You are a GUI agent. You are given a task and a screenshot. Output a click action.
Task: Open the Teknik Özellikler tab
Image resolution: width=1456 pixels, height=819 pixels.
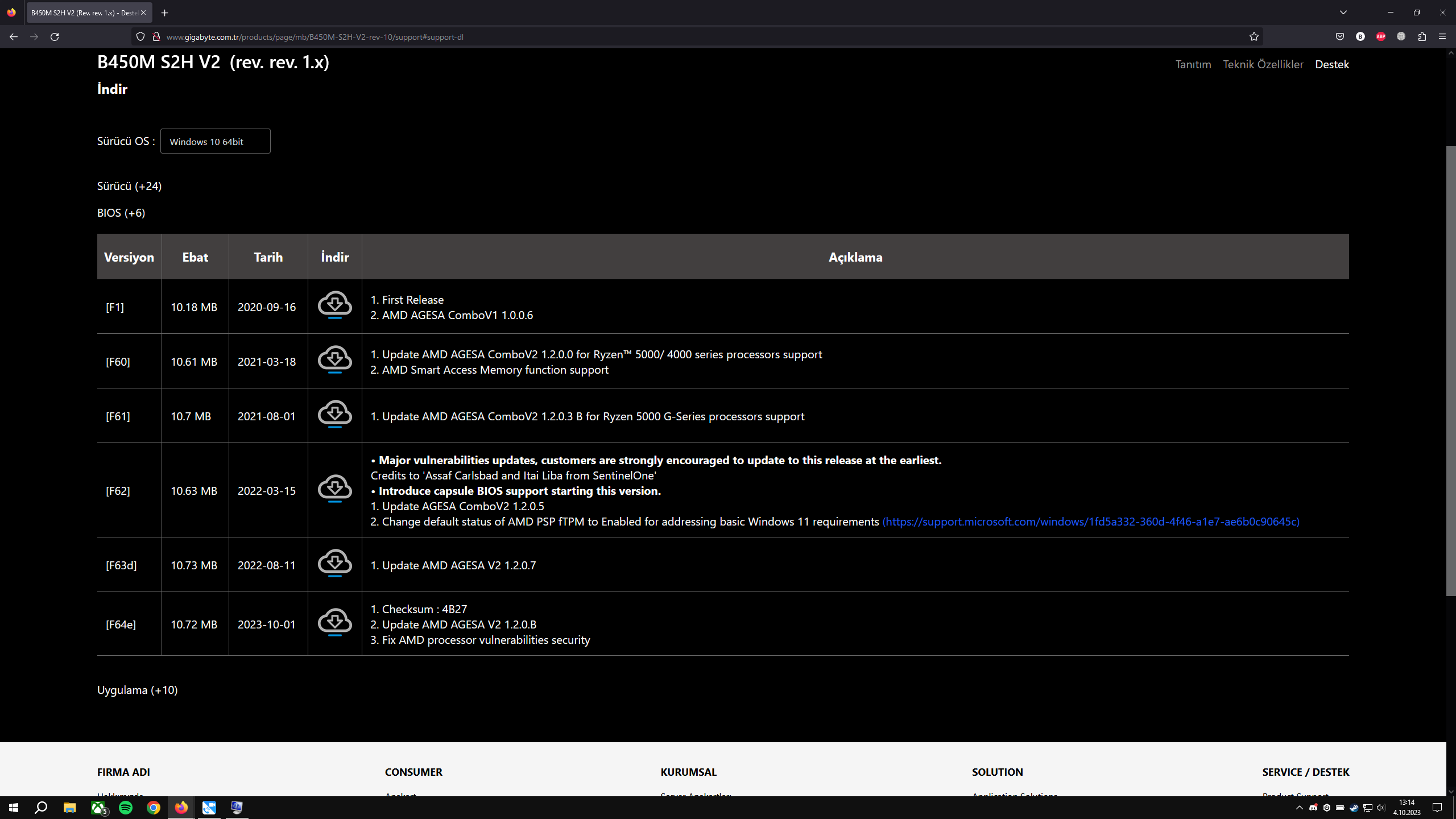[1263, 64]
